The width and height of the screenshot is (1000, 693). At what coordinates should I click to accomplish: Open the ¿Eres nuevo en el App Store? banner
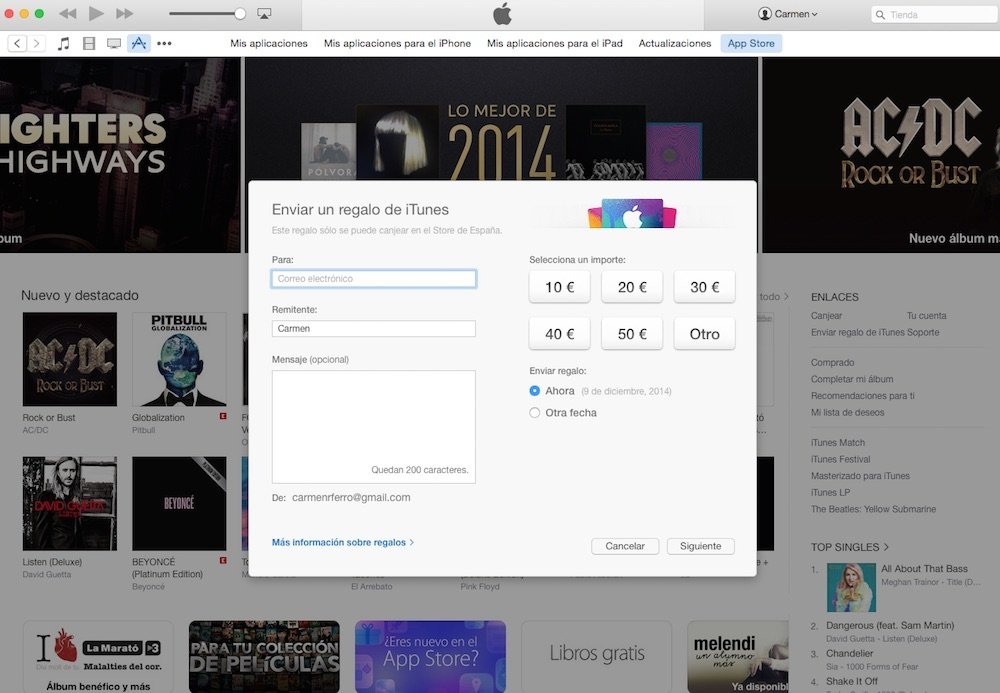pos(430,656)
